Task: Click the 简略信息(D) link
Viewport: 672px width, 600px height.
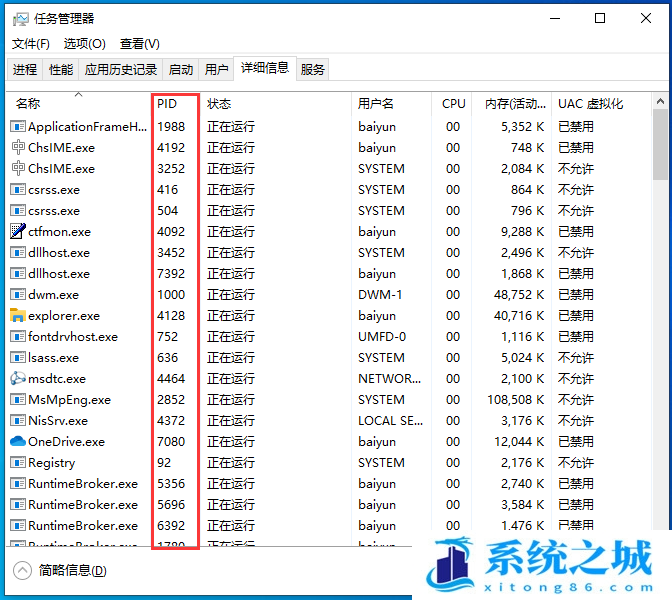Action: [x=72, y=570]
